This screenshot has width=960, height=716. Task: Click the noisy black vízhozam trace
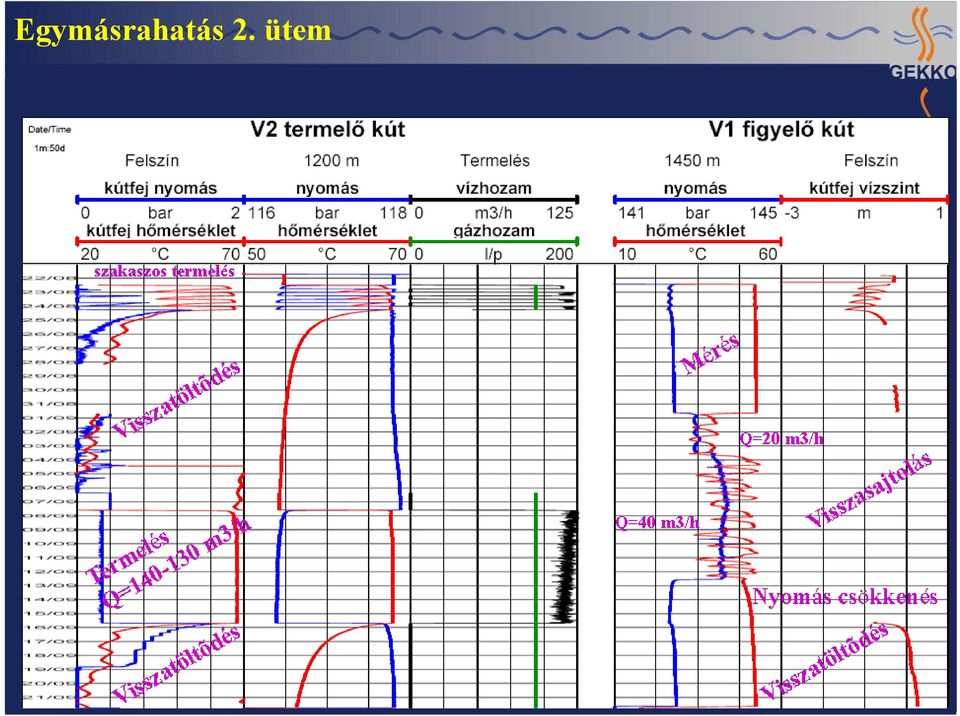[x=565, y=567]
